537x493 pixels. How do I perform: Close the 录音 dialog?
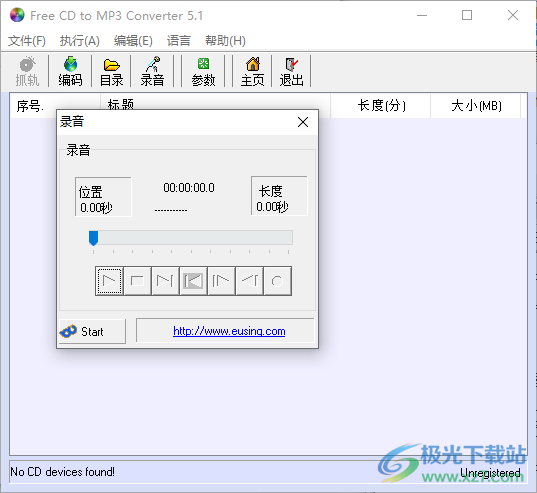coord(303,122)
